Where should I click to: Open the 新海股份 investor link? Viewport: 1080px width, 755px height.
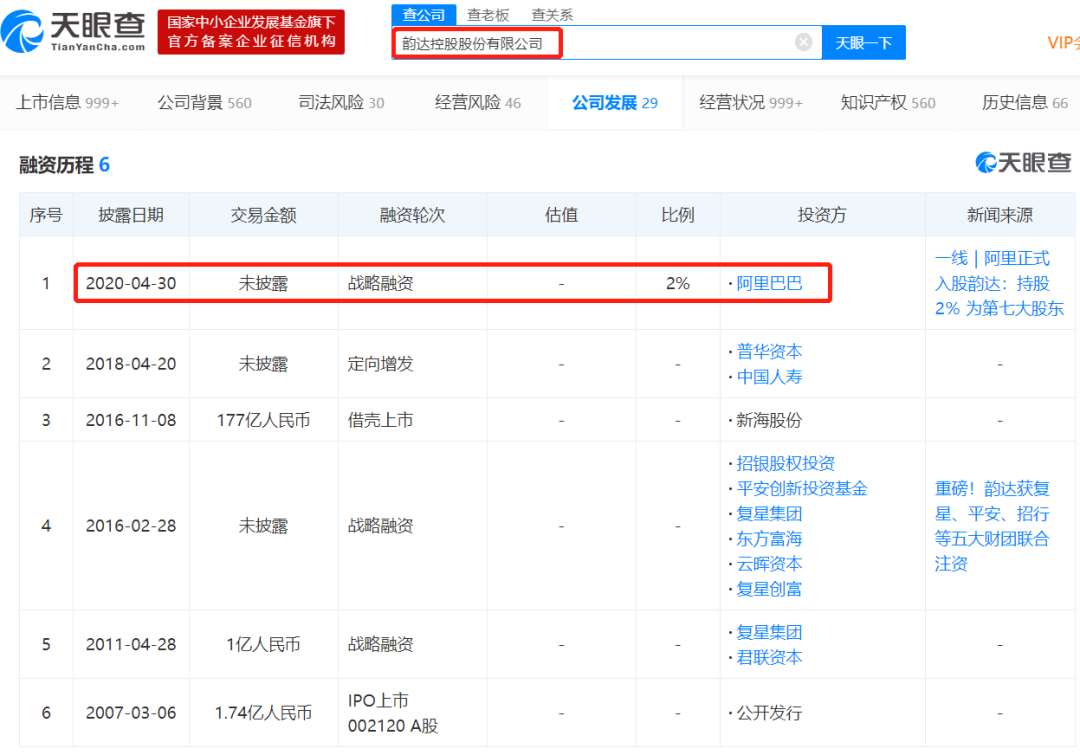768,419
